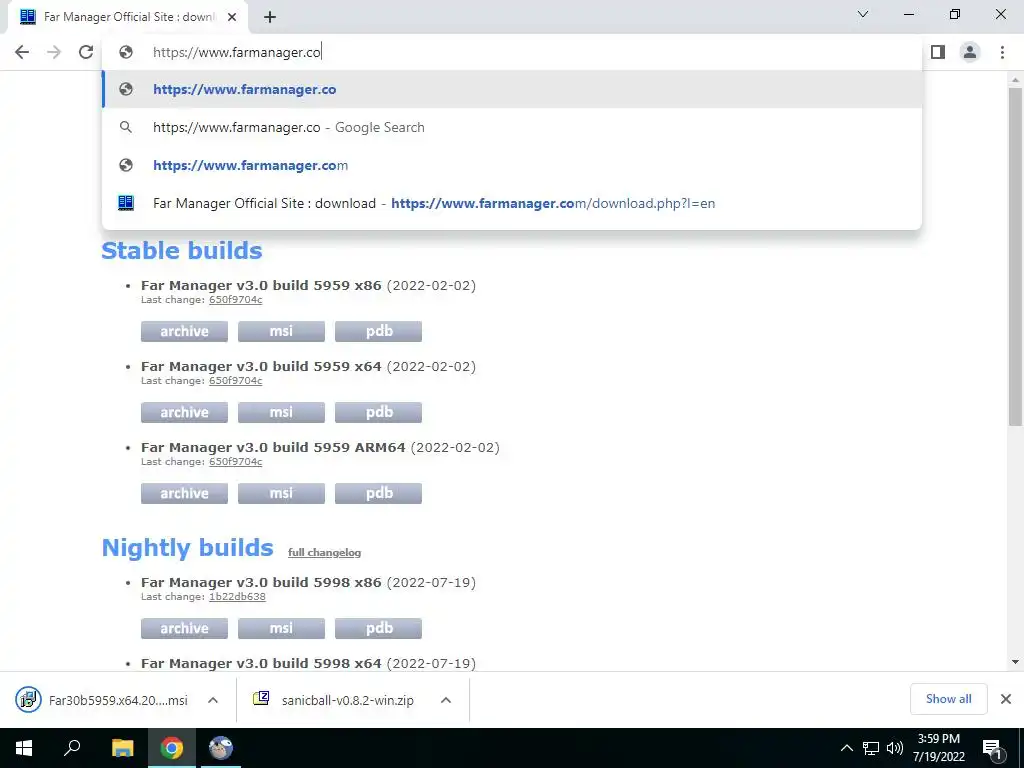This screenshot has width=1024, height=768.
Task: Close the Far Manager Official Site tab
Action: 232,17
